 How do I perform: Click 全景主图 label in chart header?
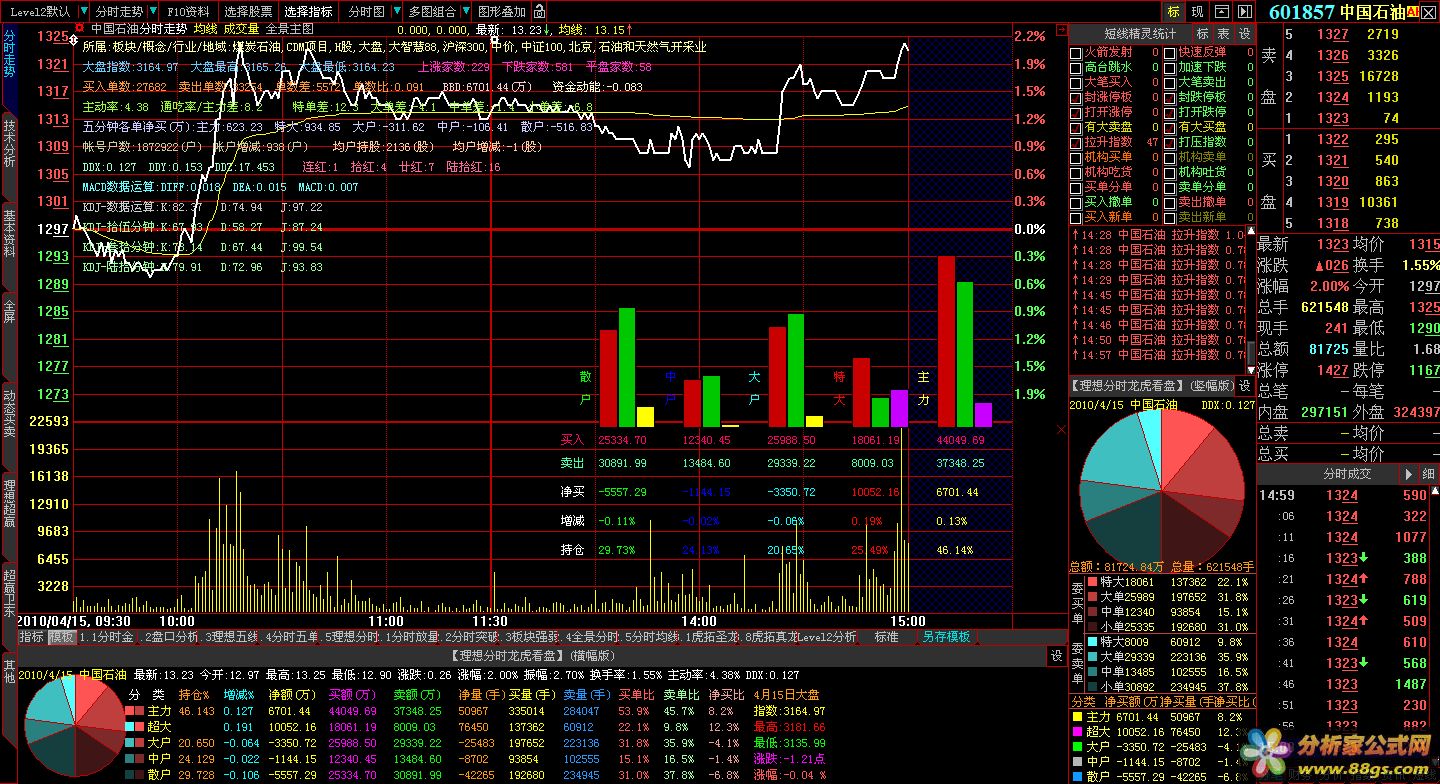290,29
